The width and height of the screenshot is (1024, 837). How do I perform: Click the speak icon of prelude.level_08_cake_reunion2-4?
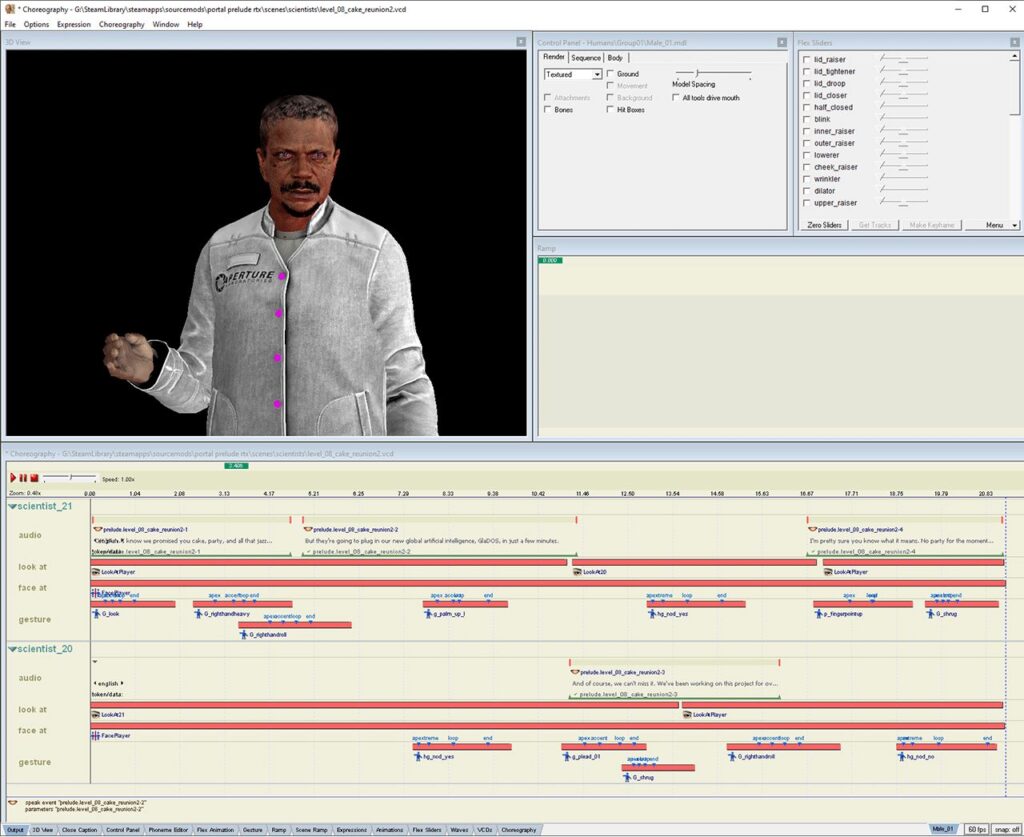(811, 529)
